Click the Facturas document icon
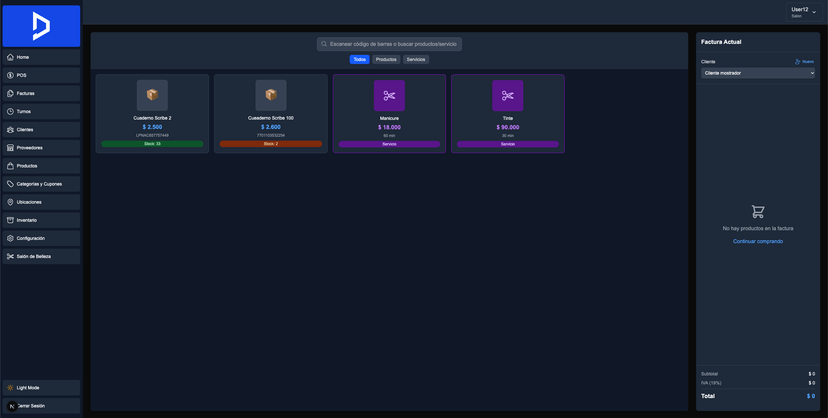 tap(10, 93)
